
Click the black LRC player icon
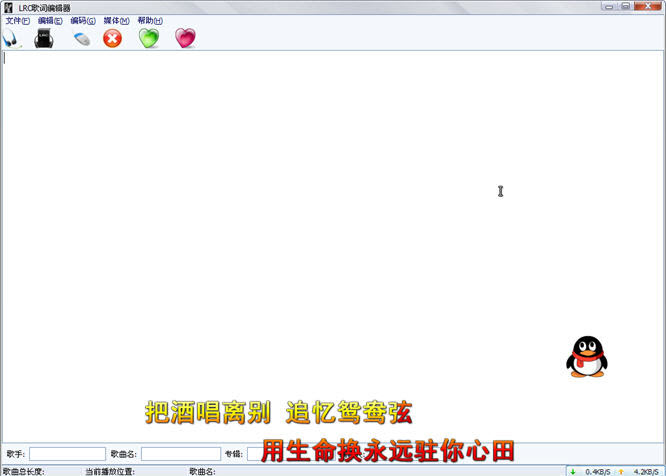click(x=44, y=38)
